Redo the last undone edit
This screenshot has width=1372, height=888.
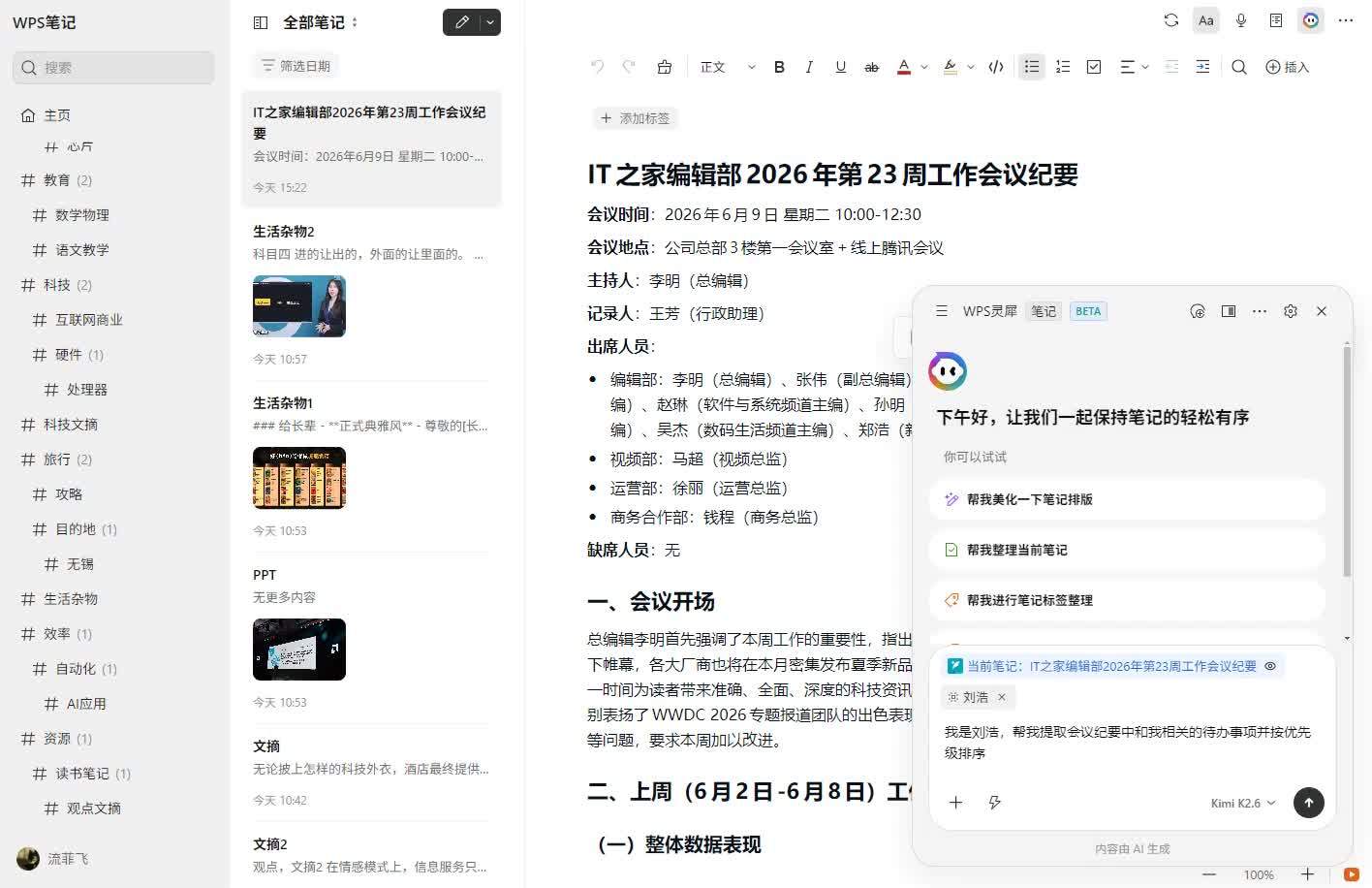coord(629,67)
